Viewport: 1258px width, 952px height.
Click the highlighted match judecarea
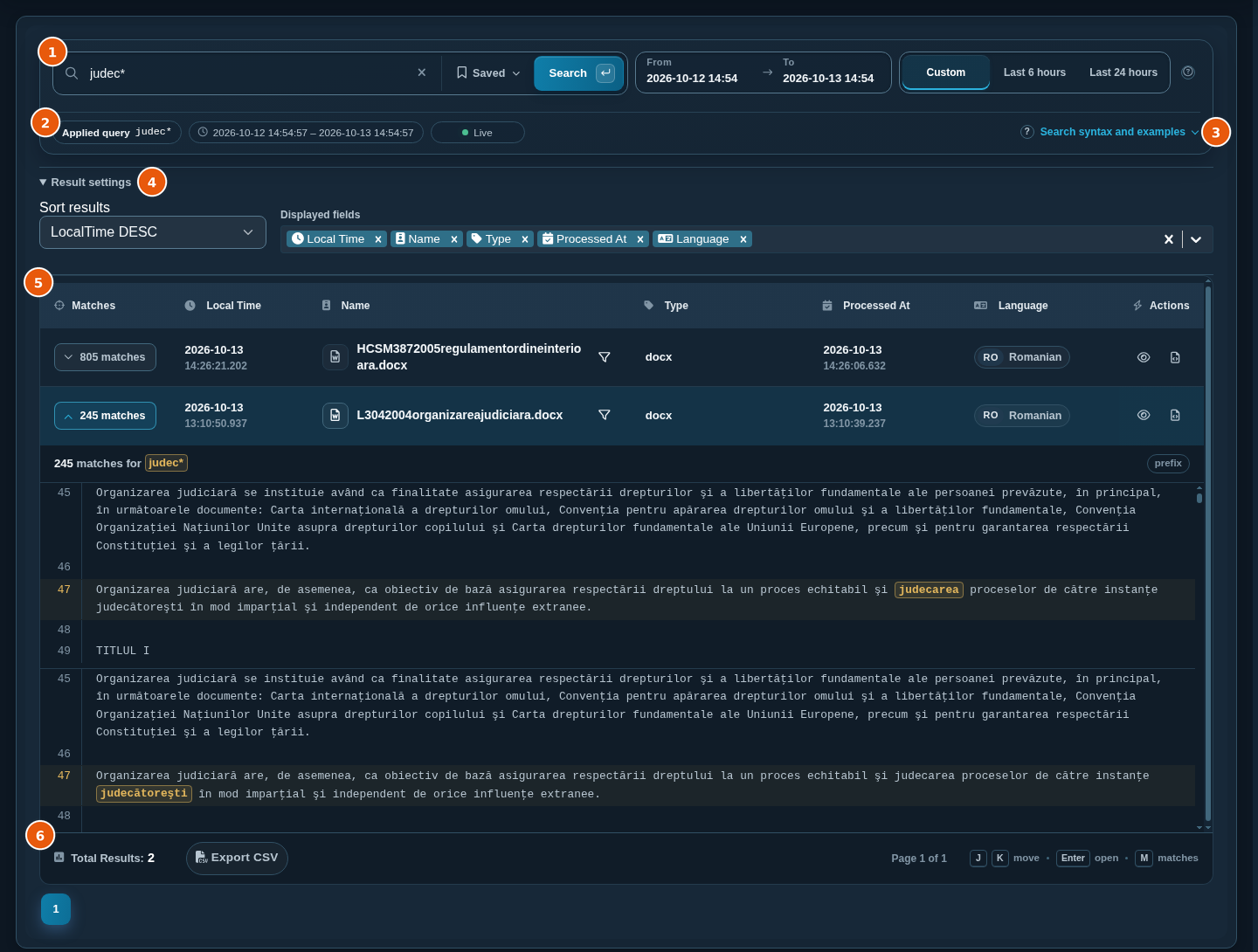(929, 590)
